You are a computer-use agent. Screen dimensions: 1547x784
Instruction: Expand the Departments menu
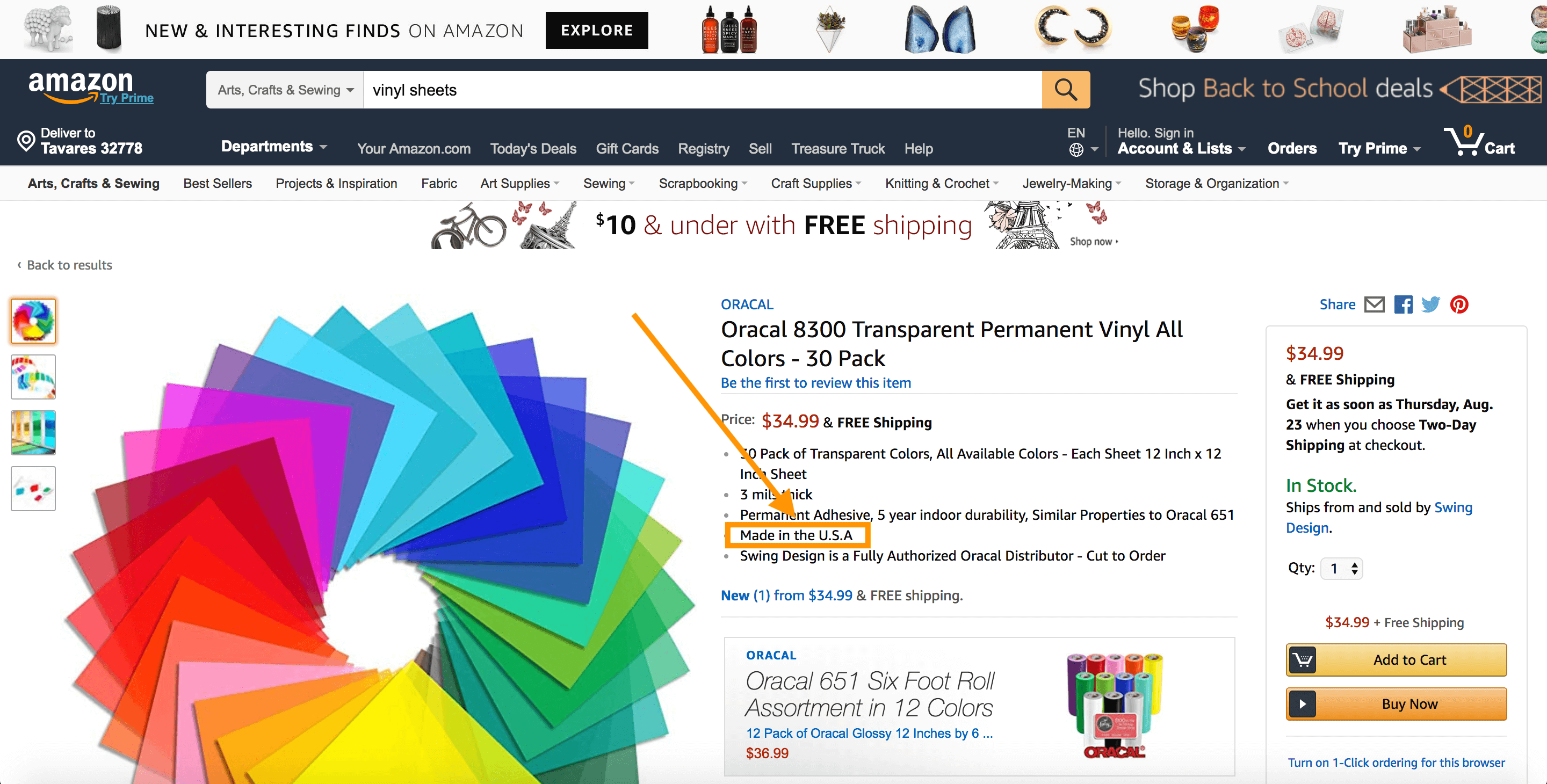[274, 147]
